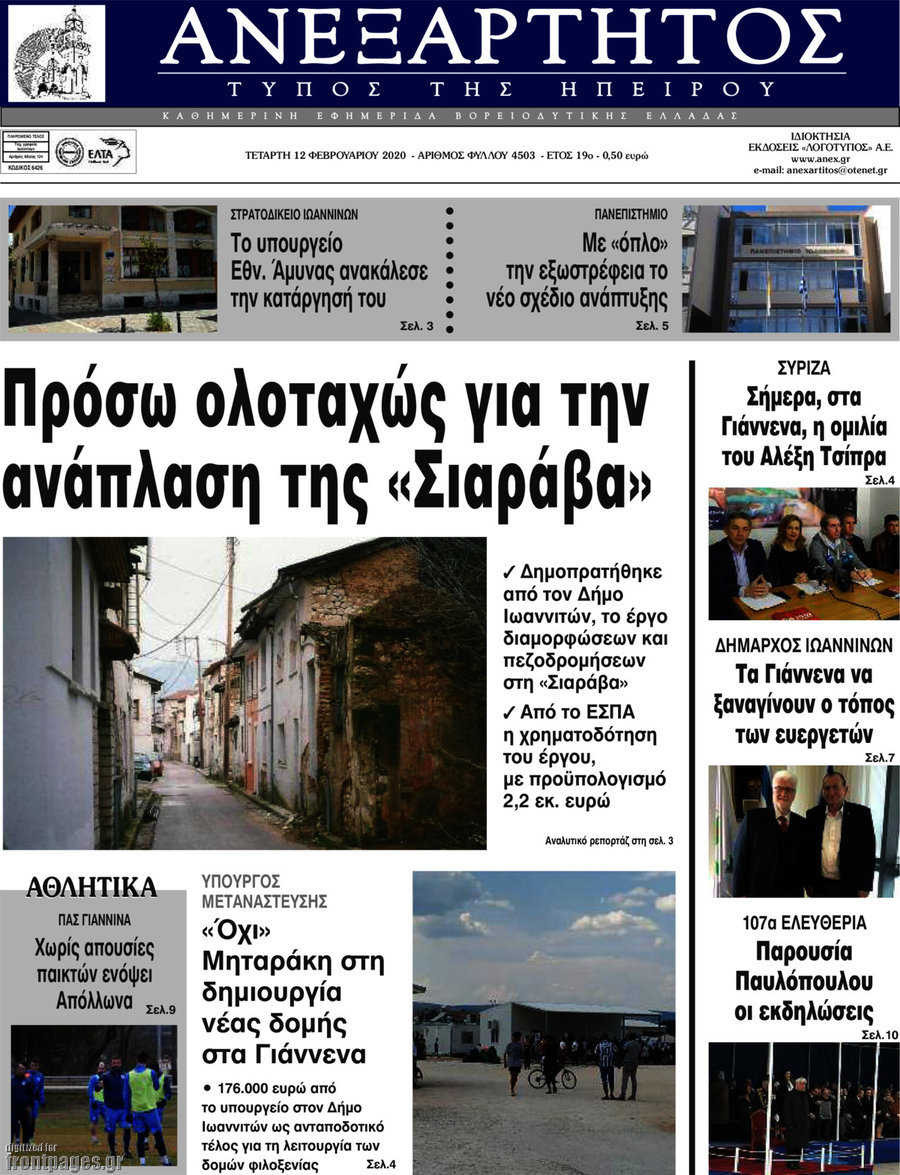The image size is (900, 1175).
Task: Click Σελ.4 under the Τσίπρα headline
Action: [880, 480]
